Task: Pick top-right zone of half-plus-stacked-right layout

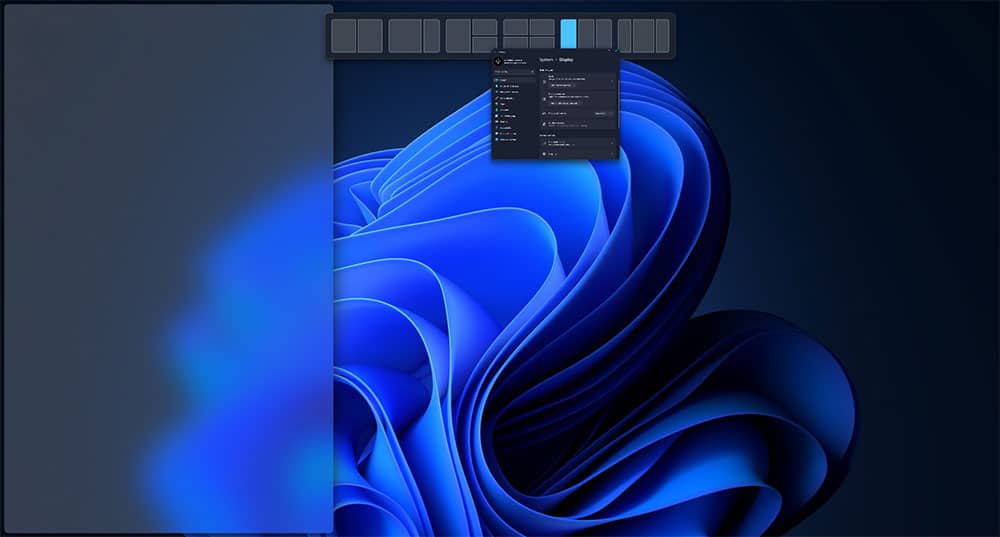Action: (485, 27)
